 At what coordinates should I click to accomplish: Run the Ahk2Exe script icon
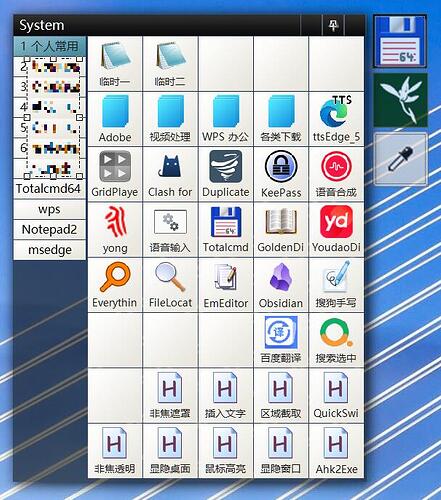coord(336,451)
